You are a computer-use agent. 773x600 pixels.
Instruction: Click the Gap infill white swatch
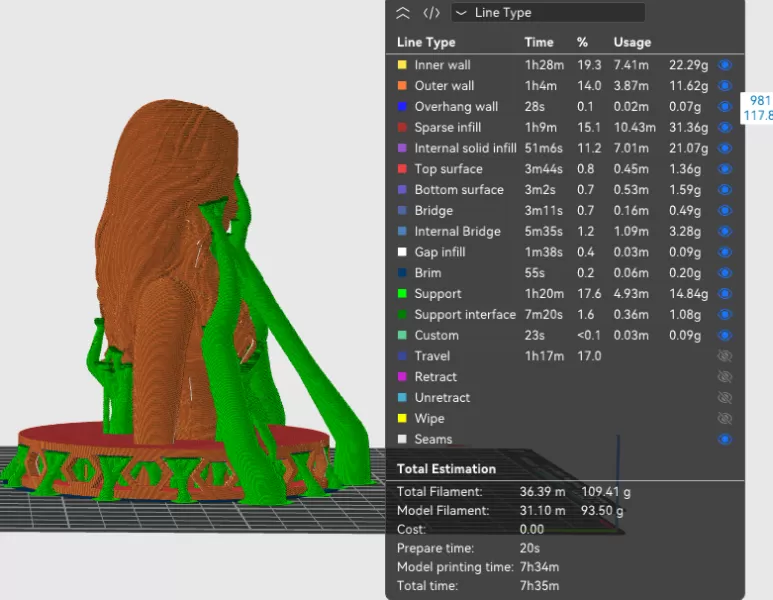coord(402,252)
